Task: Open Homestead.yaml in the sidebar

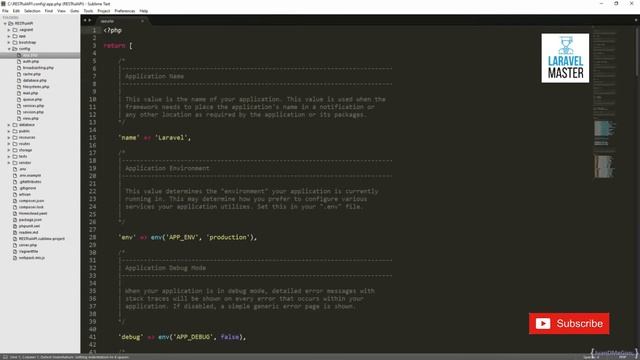Action: click(33, 213)
